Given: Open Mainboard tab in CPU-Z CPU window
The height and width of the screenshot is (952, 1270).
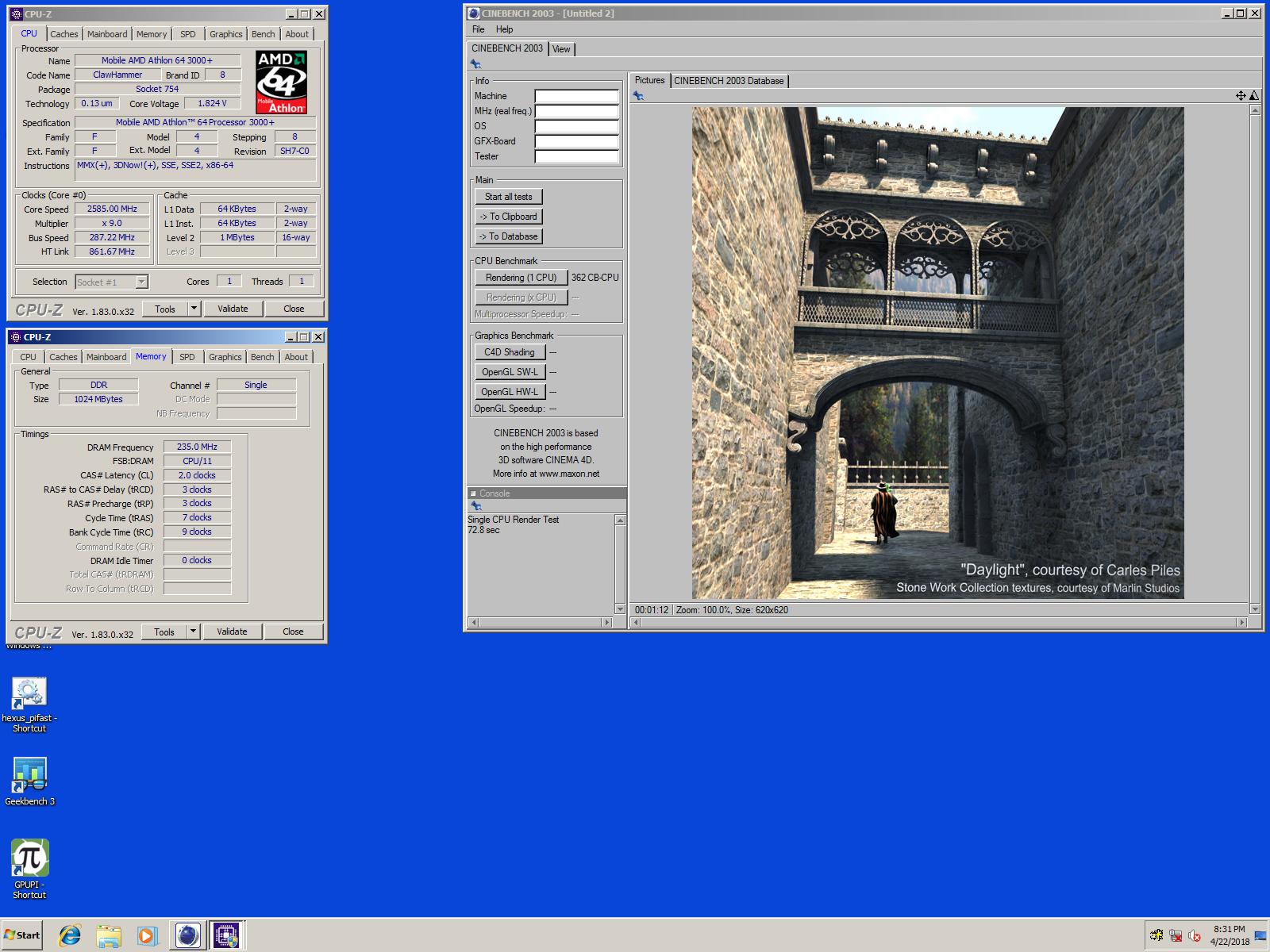Looking at the screenshot, I should click(107, 34).
